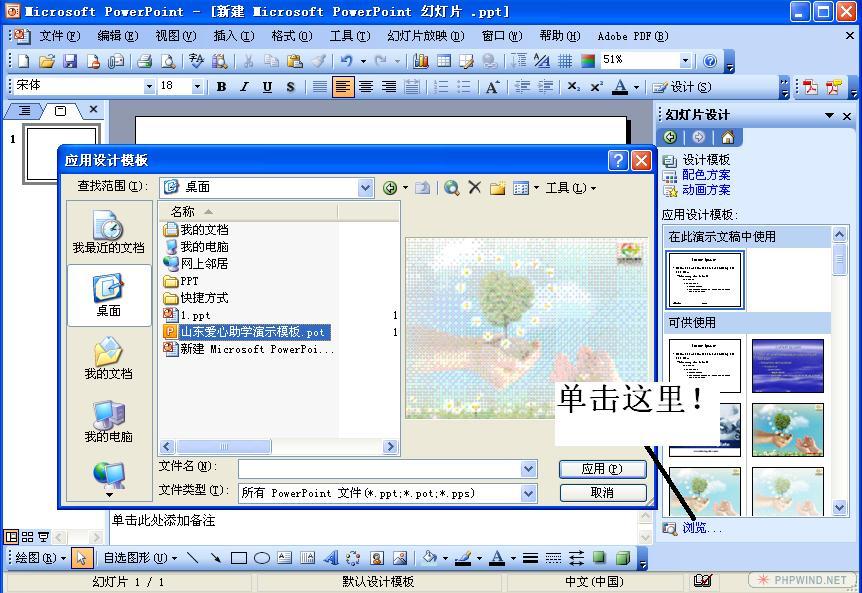Click the New presentation icon

(24, 60)
